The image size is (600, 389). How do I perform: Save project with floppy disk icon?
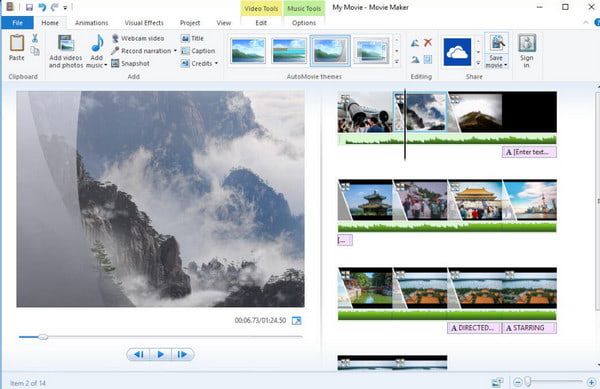coord(29,7)
